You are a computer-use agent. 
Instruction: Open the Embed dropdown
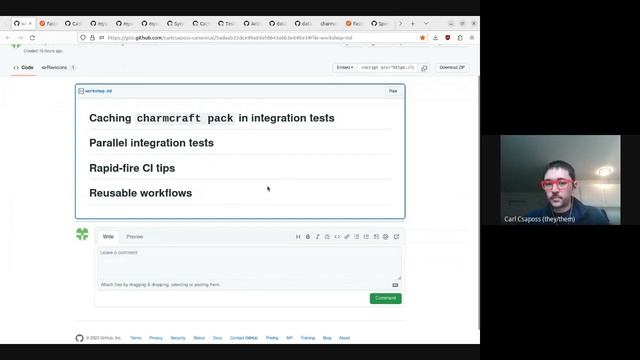point(345,67)
